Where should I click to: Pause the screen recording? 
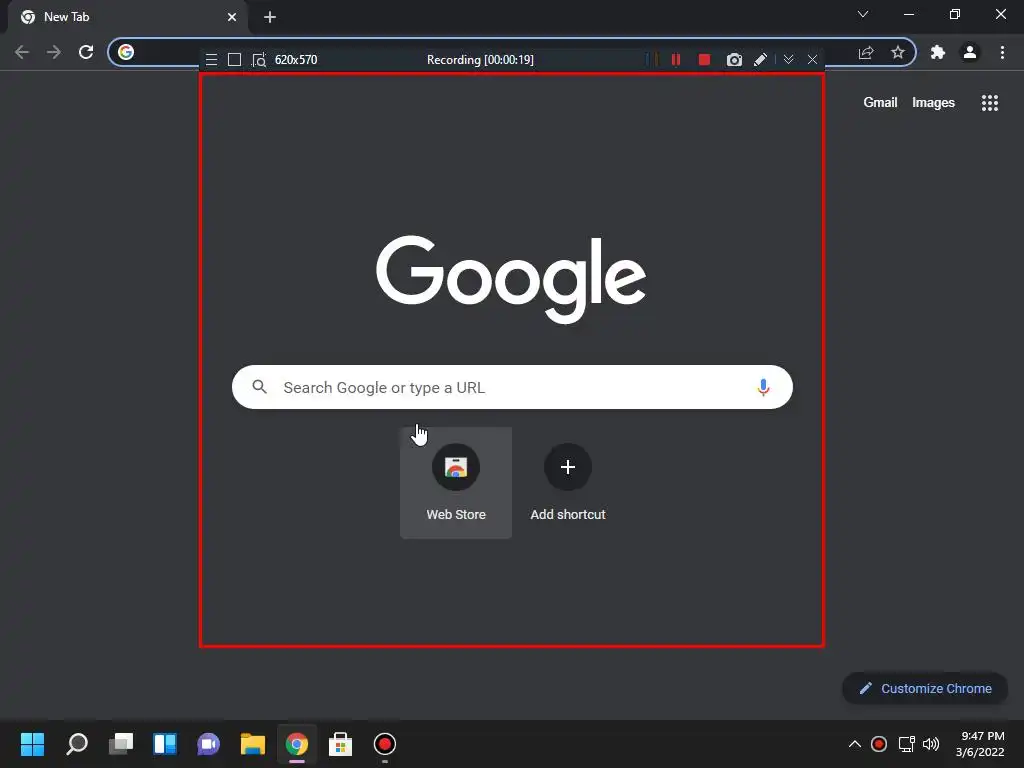[x=676, y=59]
